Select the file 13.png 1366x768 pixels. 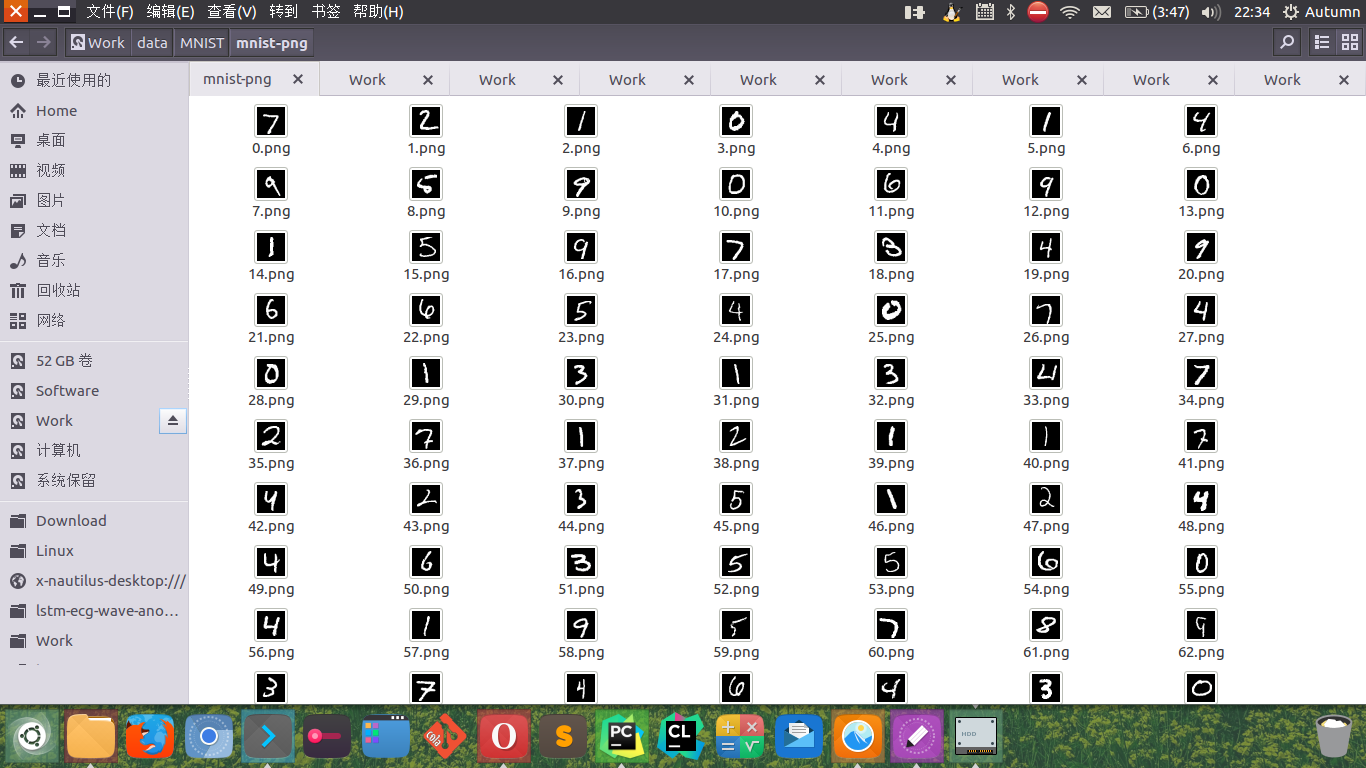[x=1201, y=185]
